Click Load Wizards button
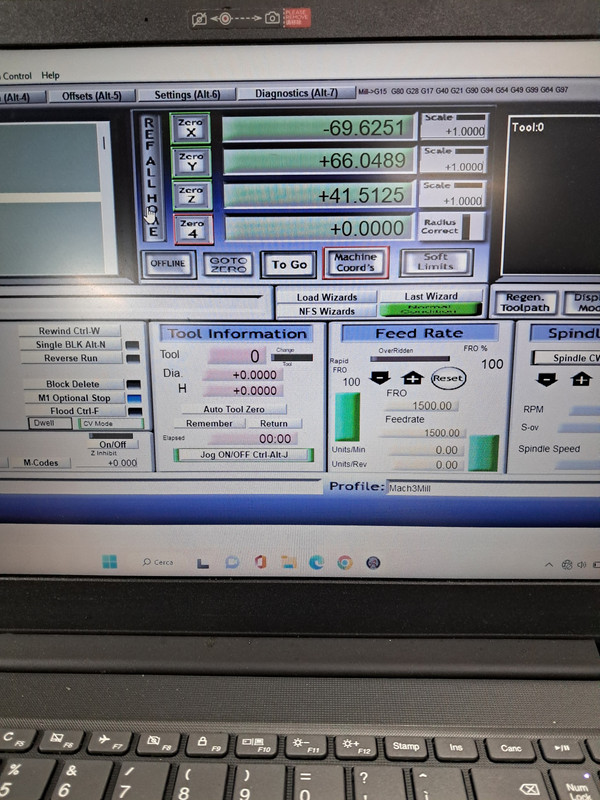Viewport: 600px width, 800px height. point(327,297)
